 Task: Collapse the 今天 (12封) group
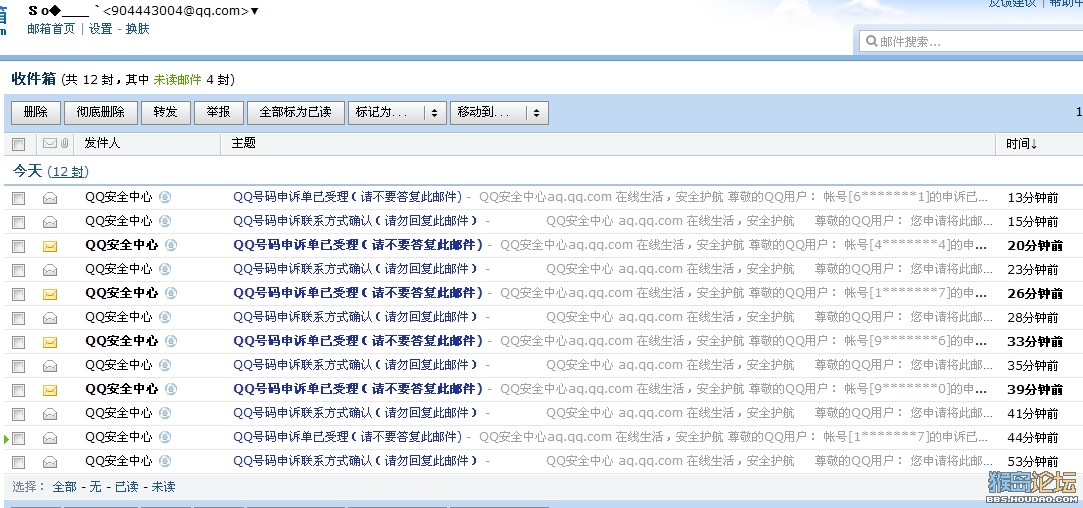point(50,171)
